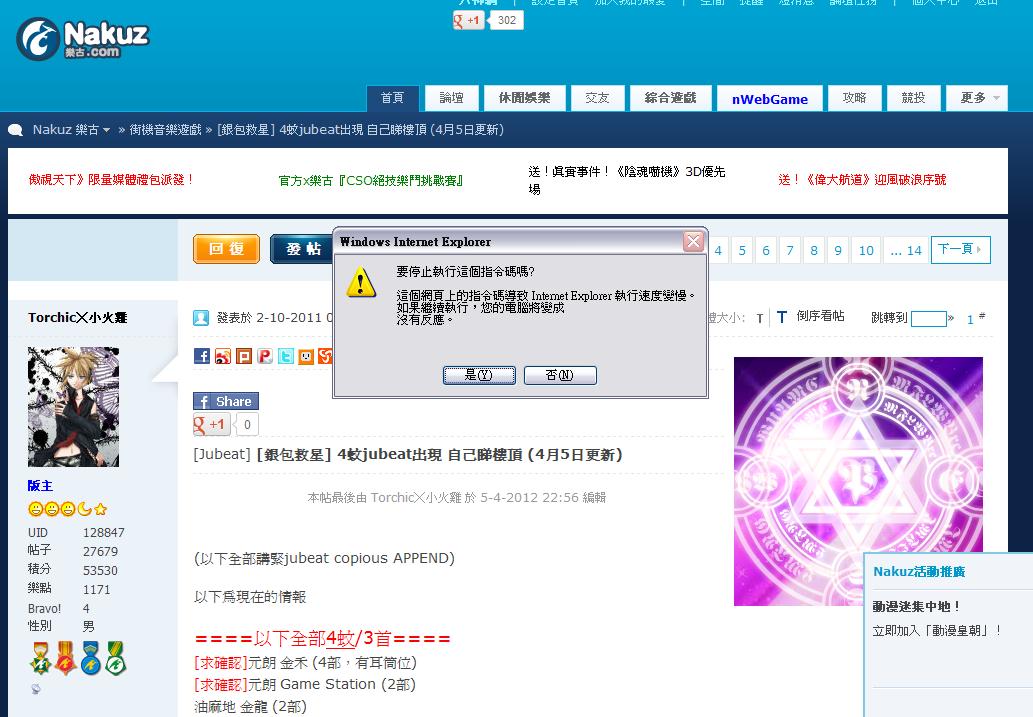1033x717 pixels.
Task: Open the 論壇 tab
Action: click(x=451, y=98)
